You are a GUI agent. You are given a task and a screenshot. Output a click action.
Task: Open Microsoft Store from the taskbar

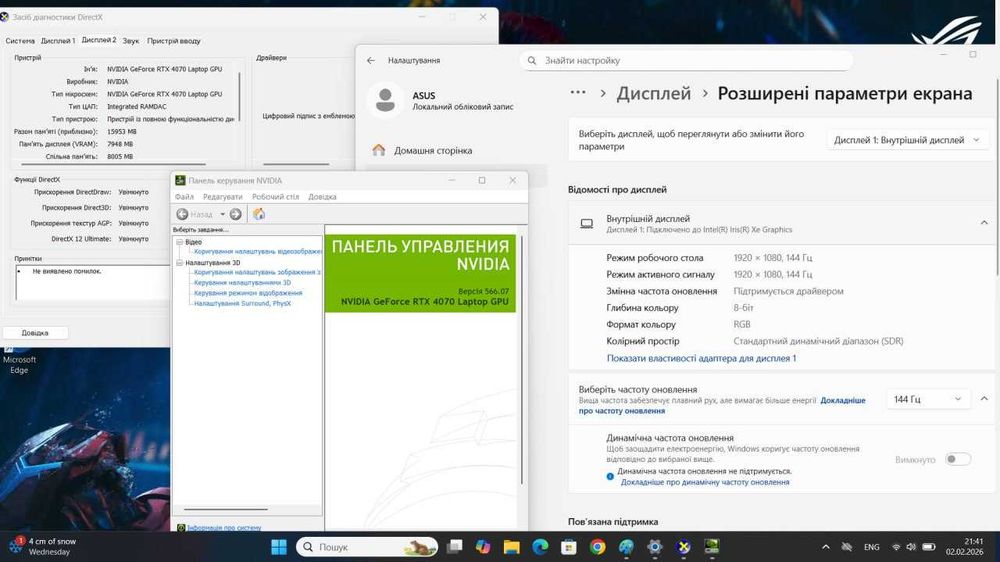(x=569, y=547)
